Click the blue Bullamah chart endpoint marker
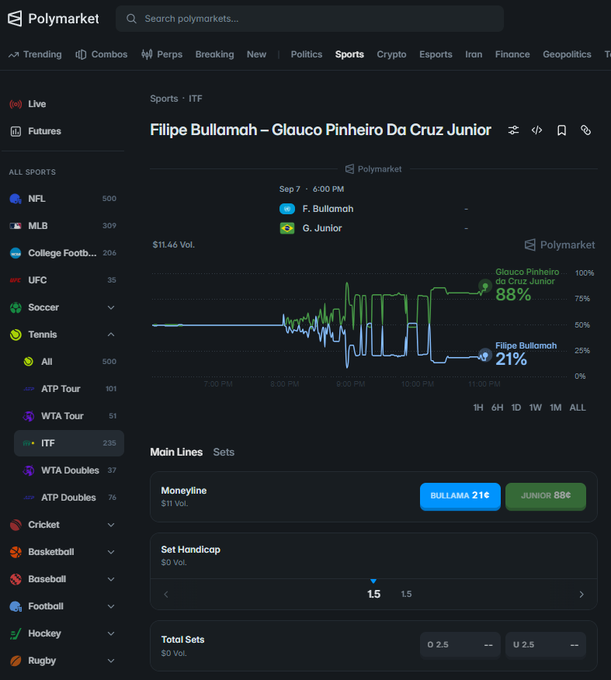The width and height of the screenshot is (611, 680). pos(485,356)
